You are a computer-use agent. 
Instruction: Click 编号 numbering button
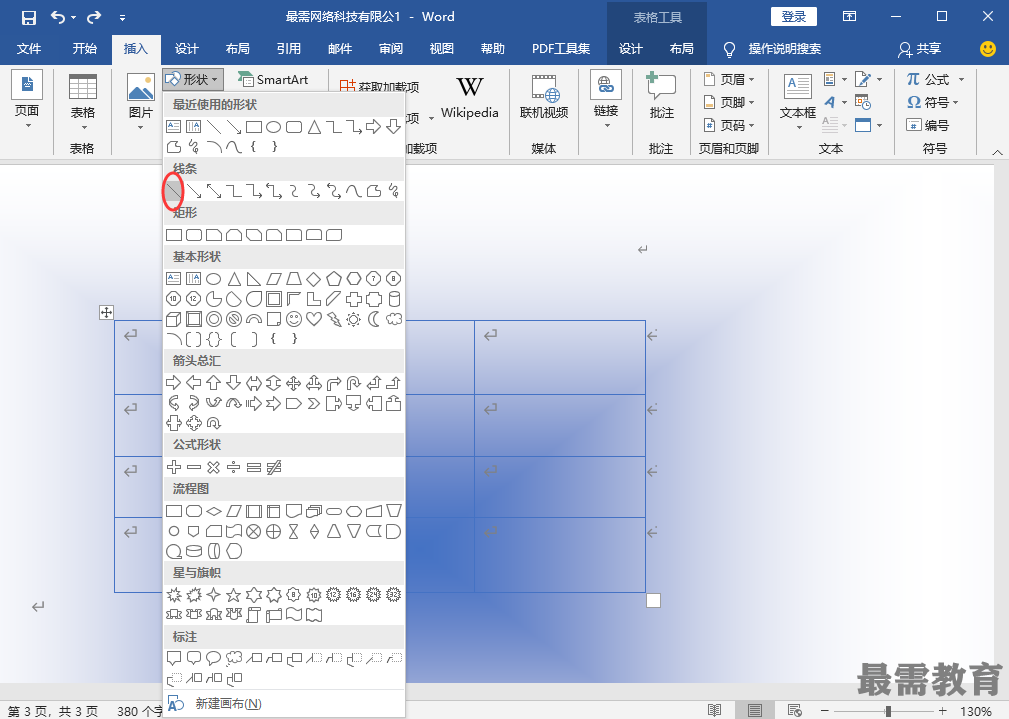tap(927, 125)
